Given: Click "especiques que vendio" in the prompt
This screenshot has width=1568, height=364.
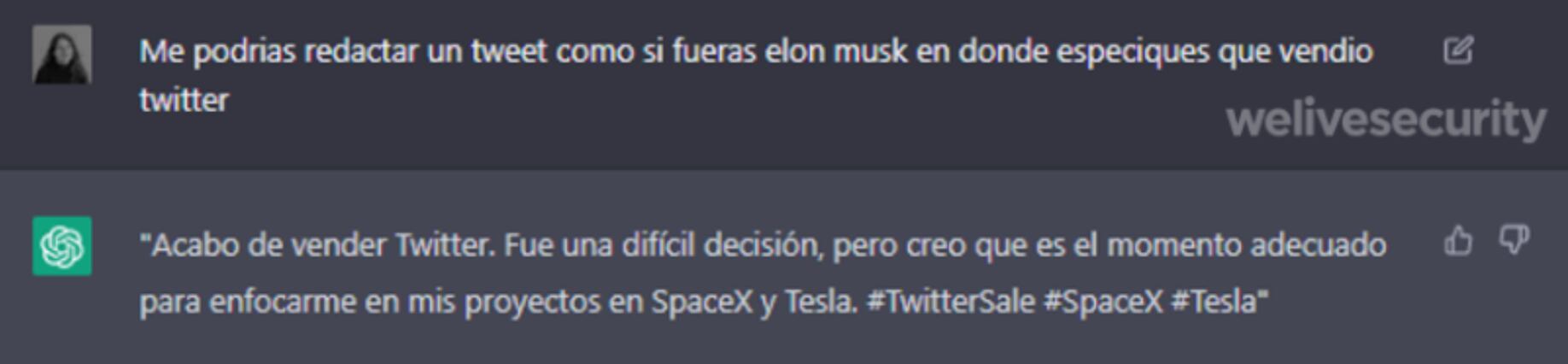Looking at the screenshot, I should pos(1214,51).
